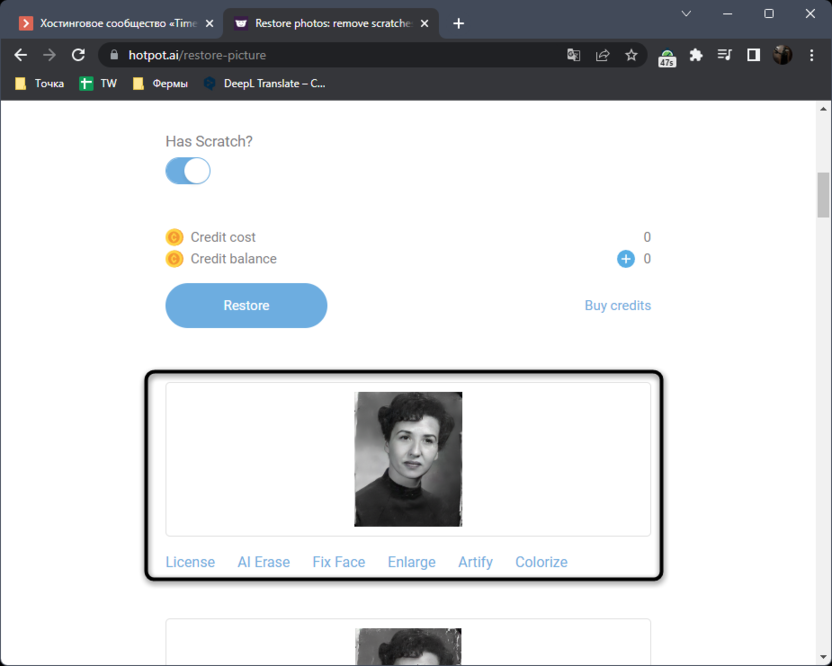Click the blue Restore button
Viewport: 832px width, 666px height.
point(246,305)
